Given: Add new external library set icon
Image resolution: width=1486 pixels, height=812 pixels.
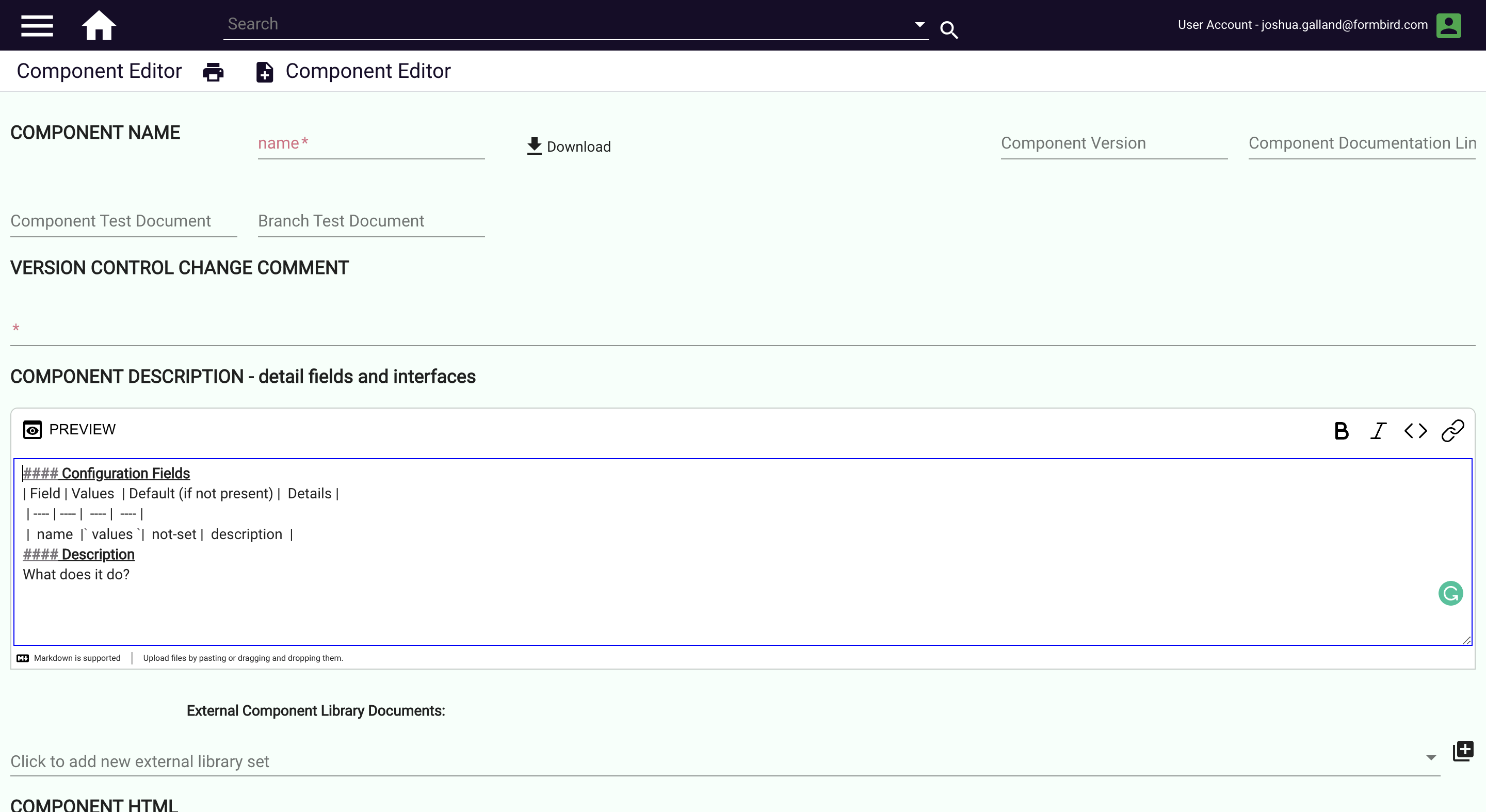Looking at the screenshot, I should coord(1462,751).
